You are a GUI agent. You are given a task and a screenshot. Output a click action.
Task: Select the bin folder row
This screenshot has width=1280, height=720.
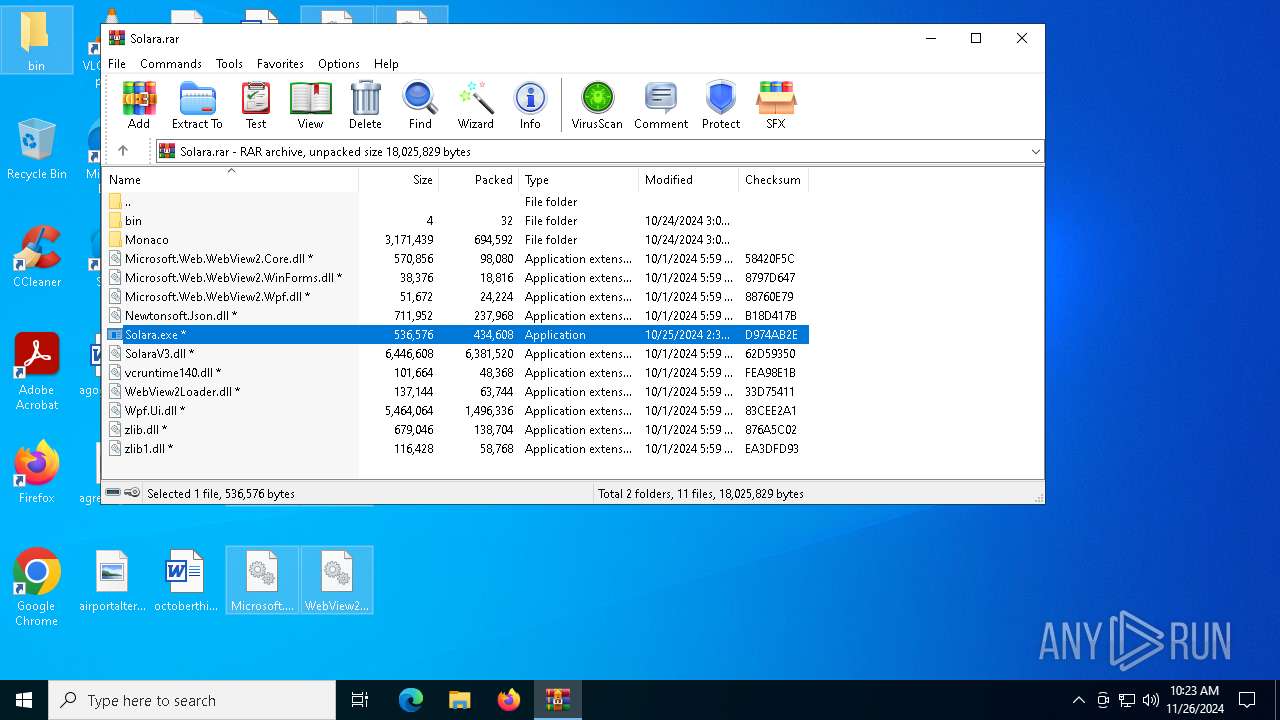tap(456, 221)
